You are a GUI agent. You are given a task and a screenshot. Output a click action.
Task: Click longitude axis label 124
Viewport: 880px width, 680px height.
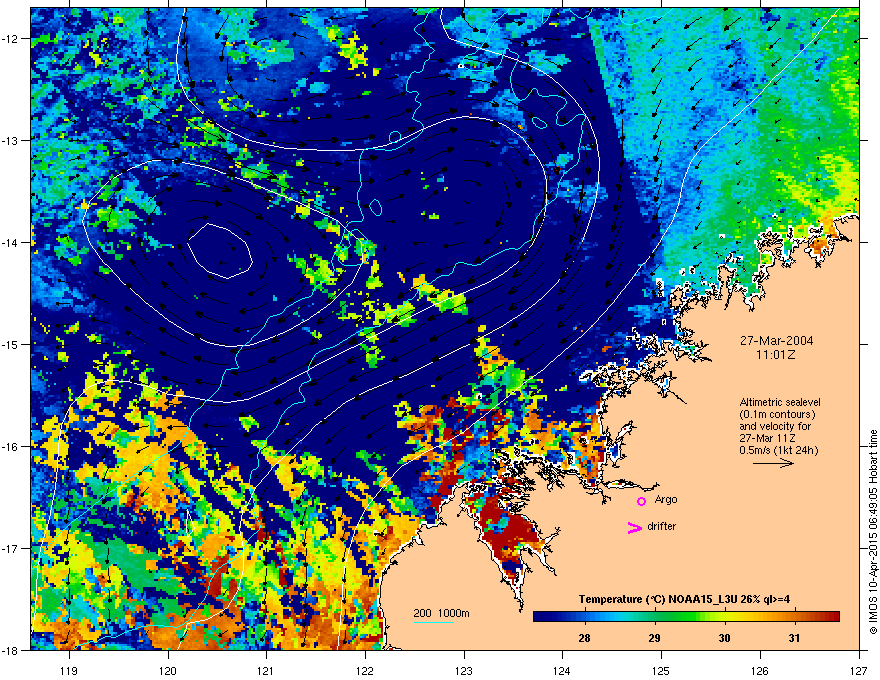tap(562, 670)
